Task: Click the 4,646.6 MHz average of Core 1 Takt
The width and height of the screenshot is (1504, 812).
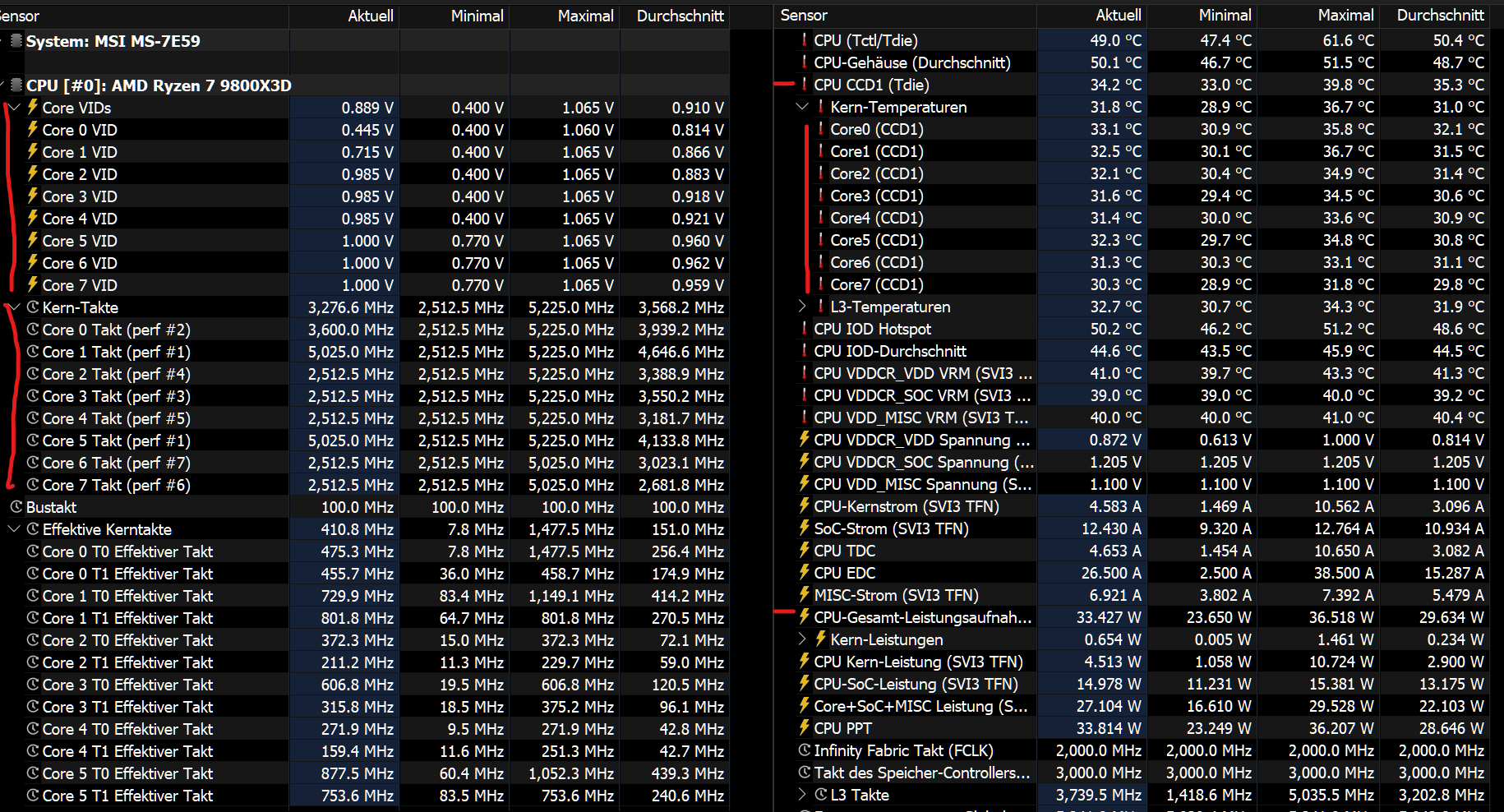Action: [681, 352]
